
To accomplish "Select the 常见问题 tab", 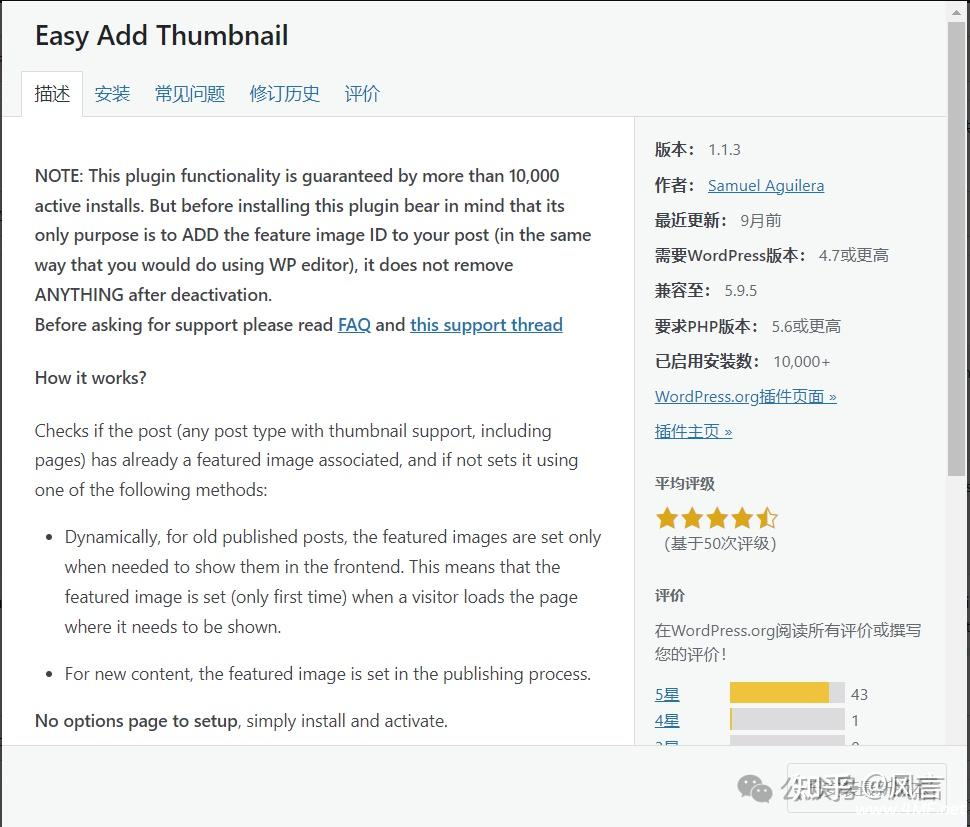I will (x=189, y=94).
